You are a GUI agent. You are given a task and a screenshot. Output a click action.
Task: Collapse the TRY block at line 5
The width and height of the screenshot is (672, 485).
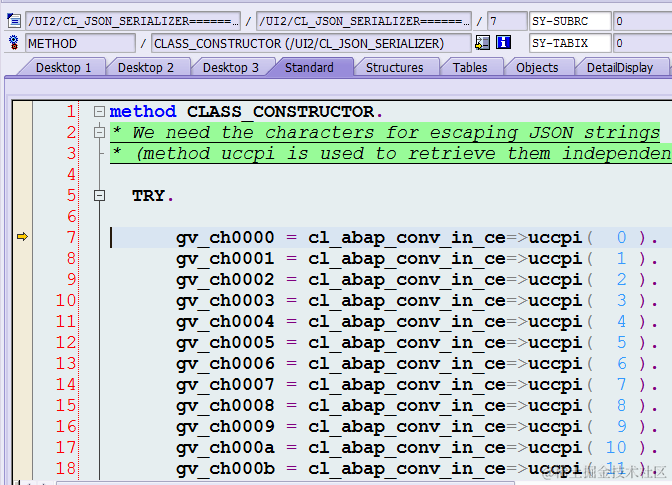point(99,196)
